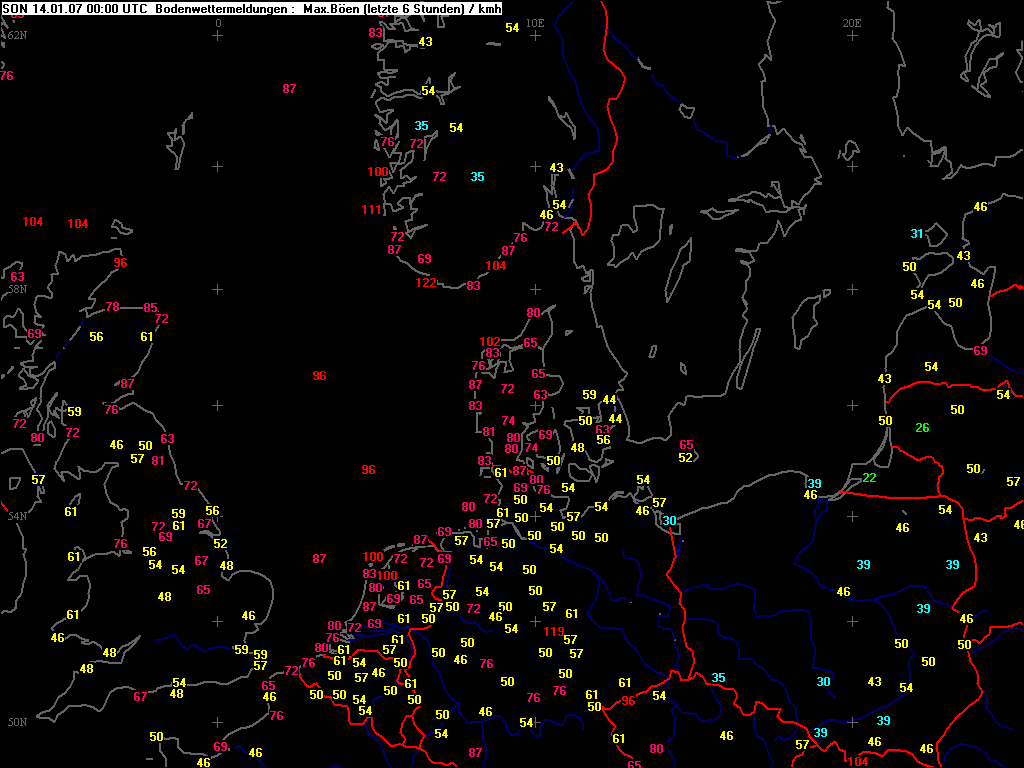Click the 'Max.Böen' text in header
1024x768 pixels.
pos(331,7)
